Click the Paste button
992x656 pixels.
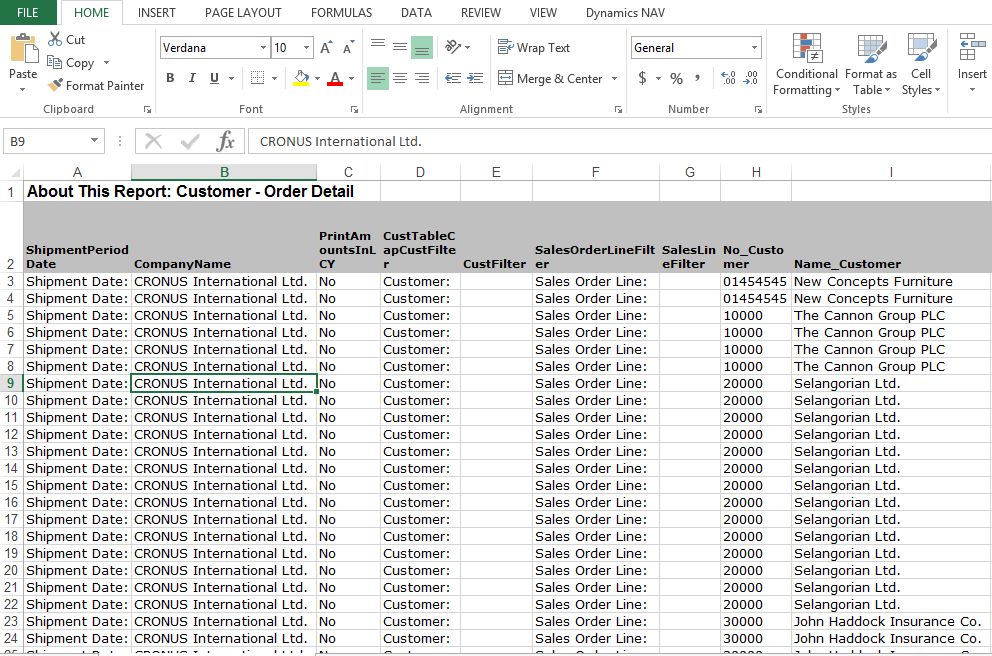22,60
